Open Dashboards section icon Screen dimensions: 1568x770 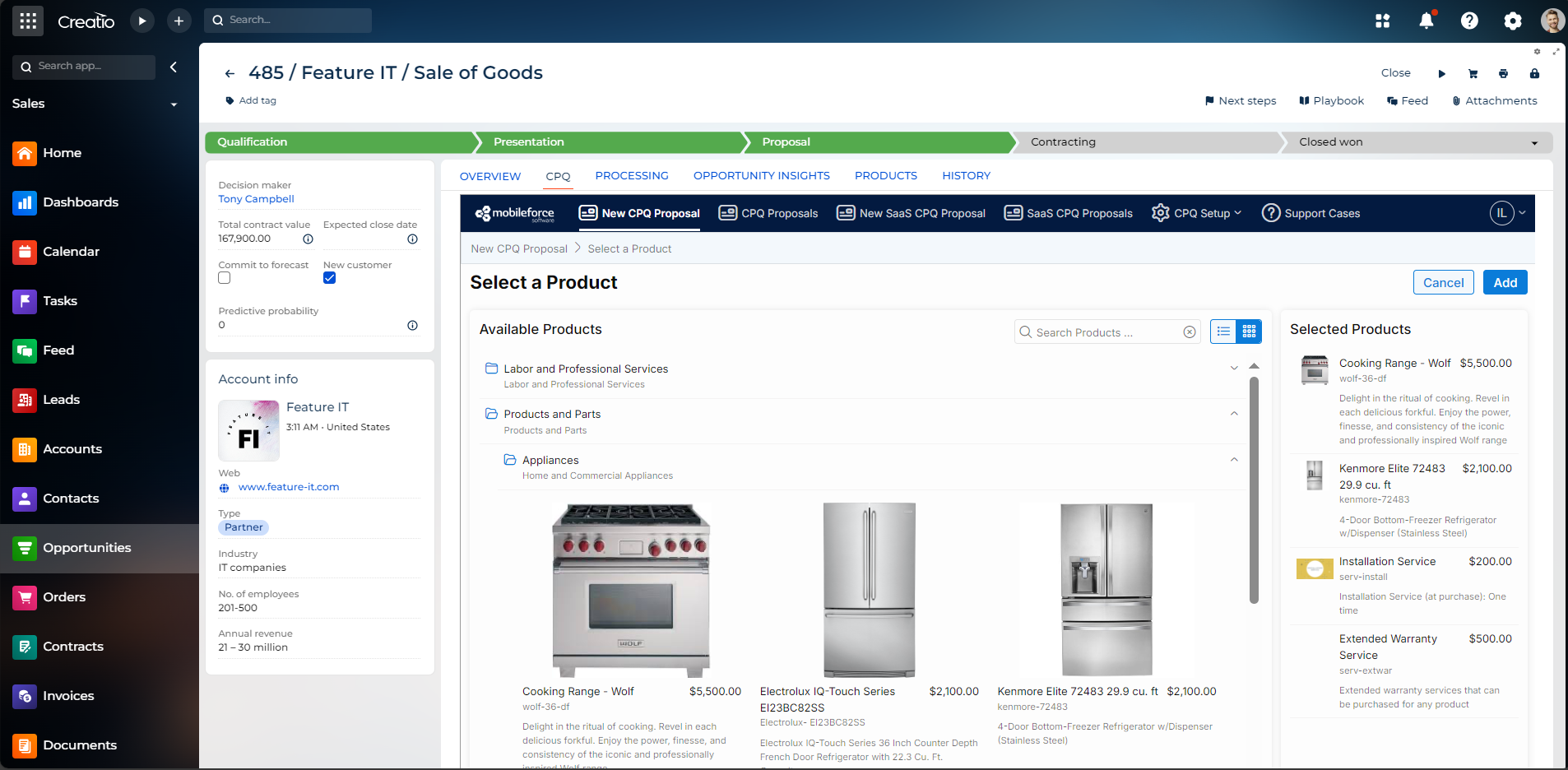25,202
